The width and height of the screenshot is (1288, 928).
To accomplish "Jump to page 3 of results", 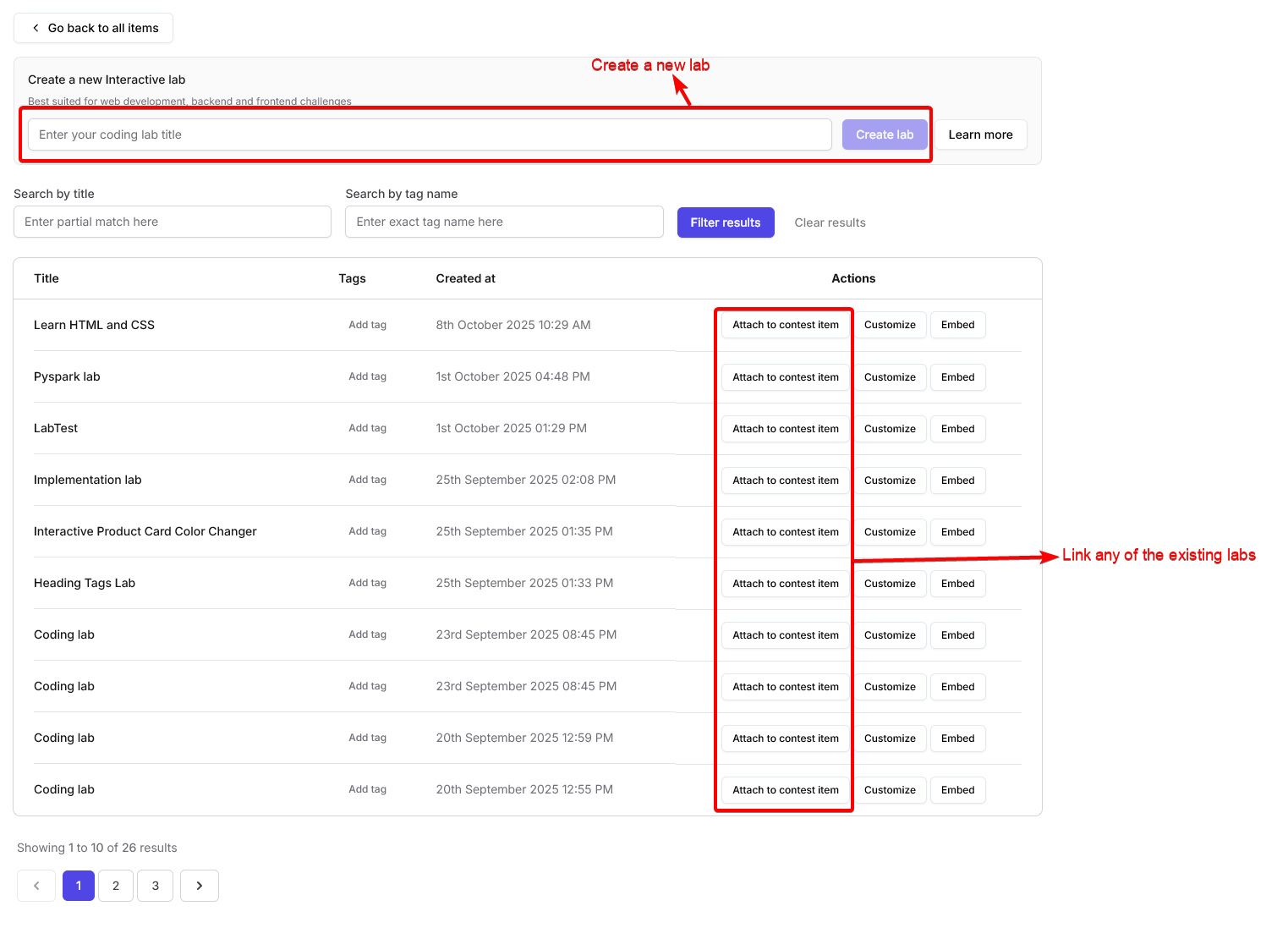I will pos(156,886).
